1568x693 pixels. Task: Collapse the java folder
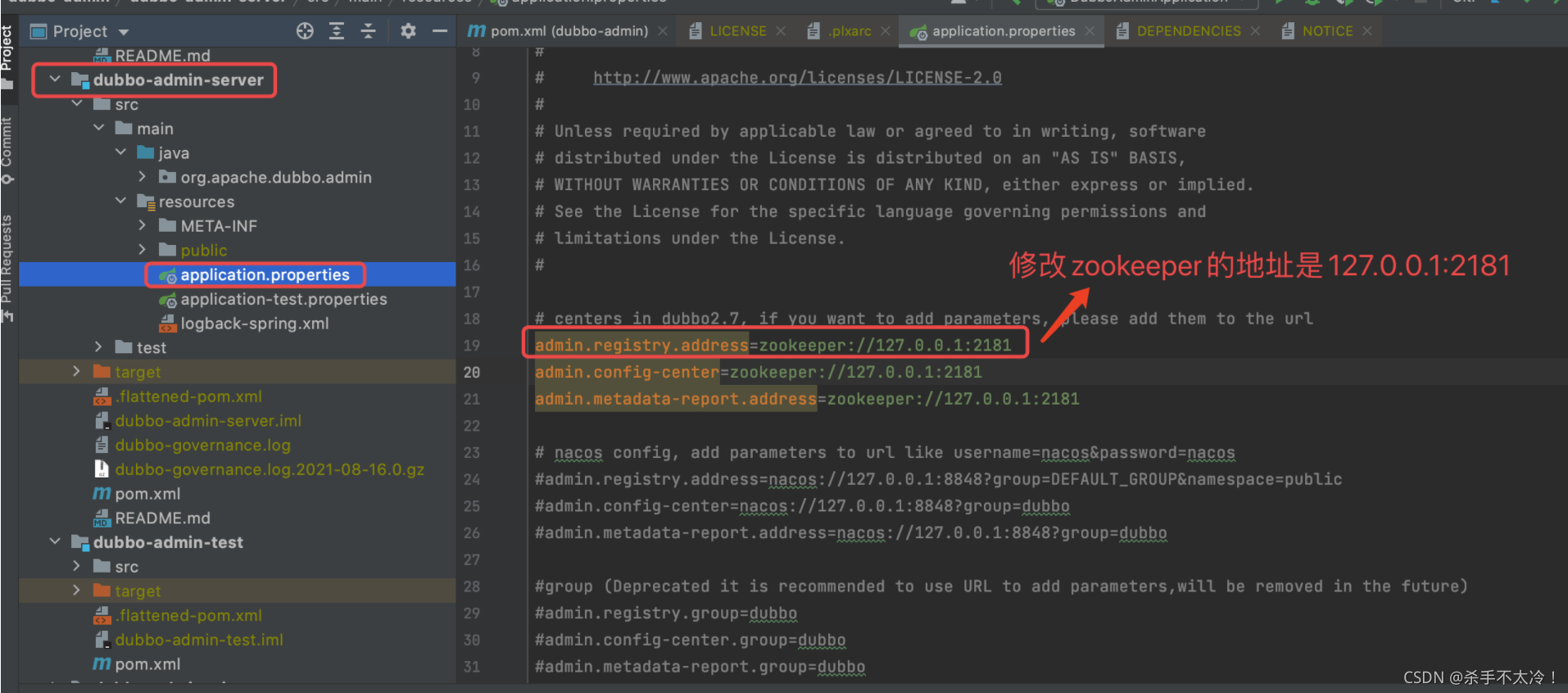click(121, 152)
